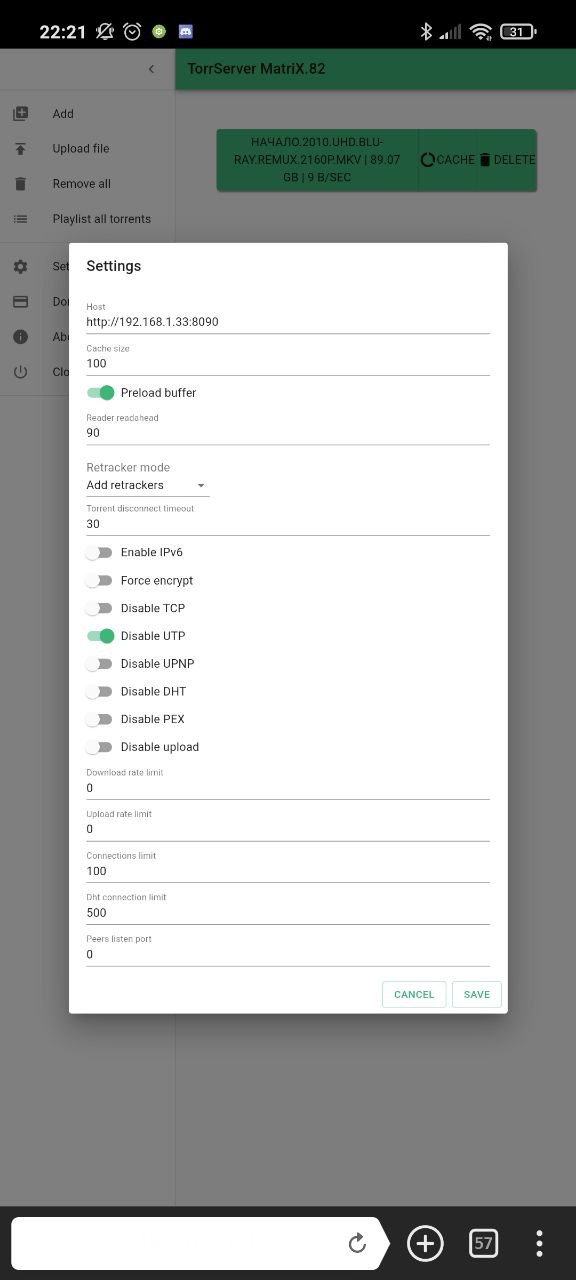Save the settings
This screenshot has width=576, height=1280.
pos(477,994)
